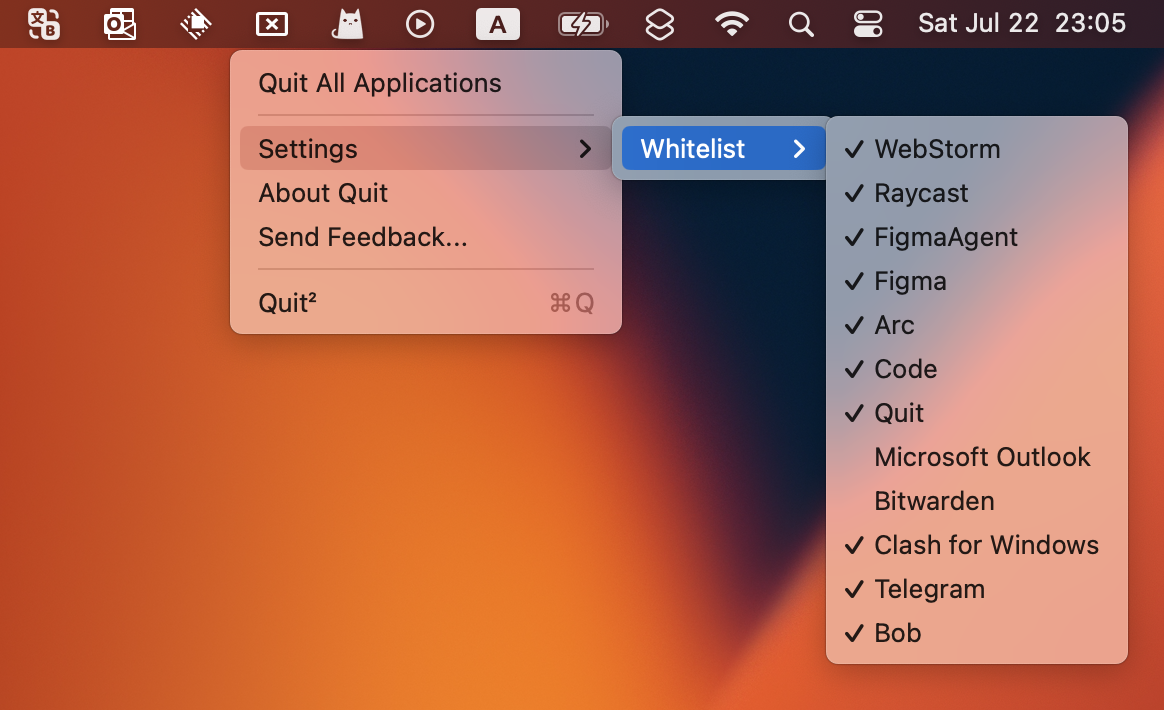Toggle FigmaAgent whitelist entry

[976, 237]
